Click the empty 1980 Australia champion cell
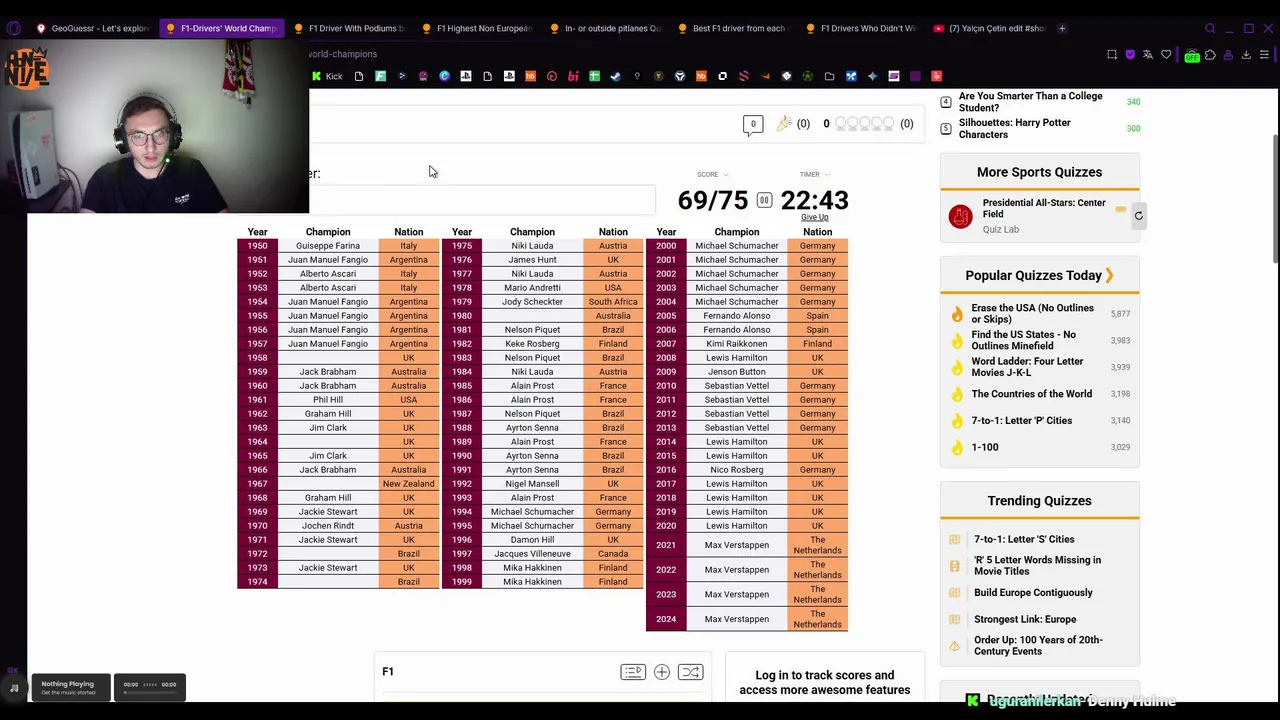Screen dimensions: 1280x720 [532, 316]
